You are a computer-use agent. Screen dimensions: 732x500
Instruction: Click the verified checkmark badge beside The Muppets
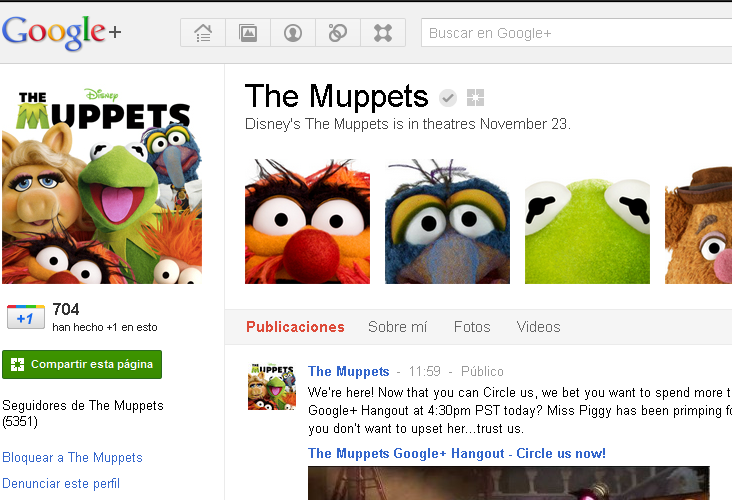448,98
